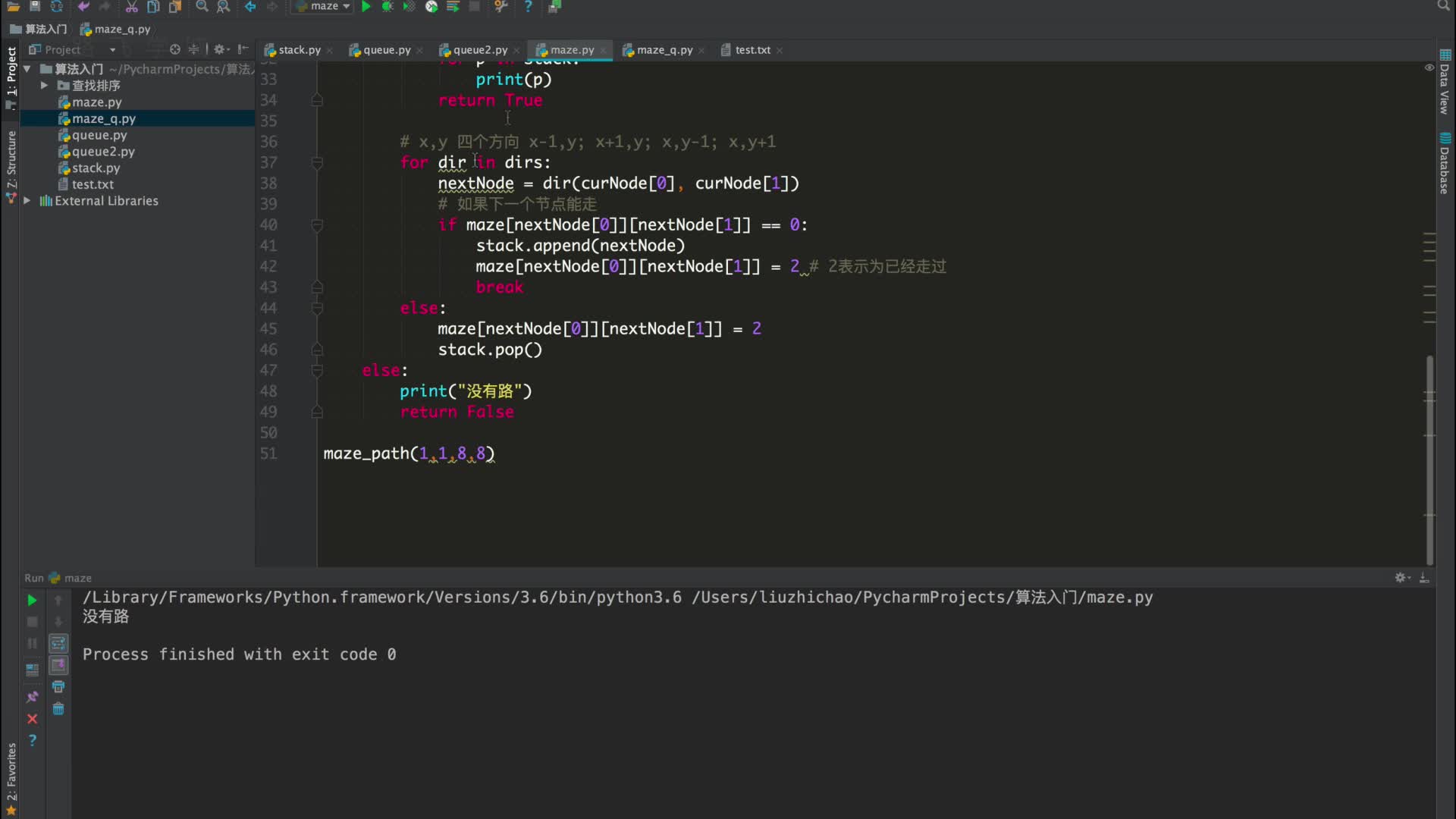Open Run panel help question mark
1456x819 pixels.
pos(32,740)
